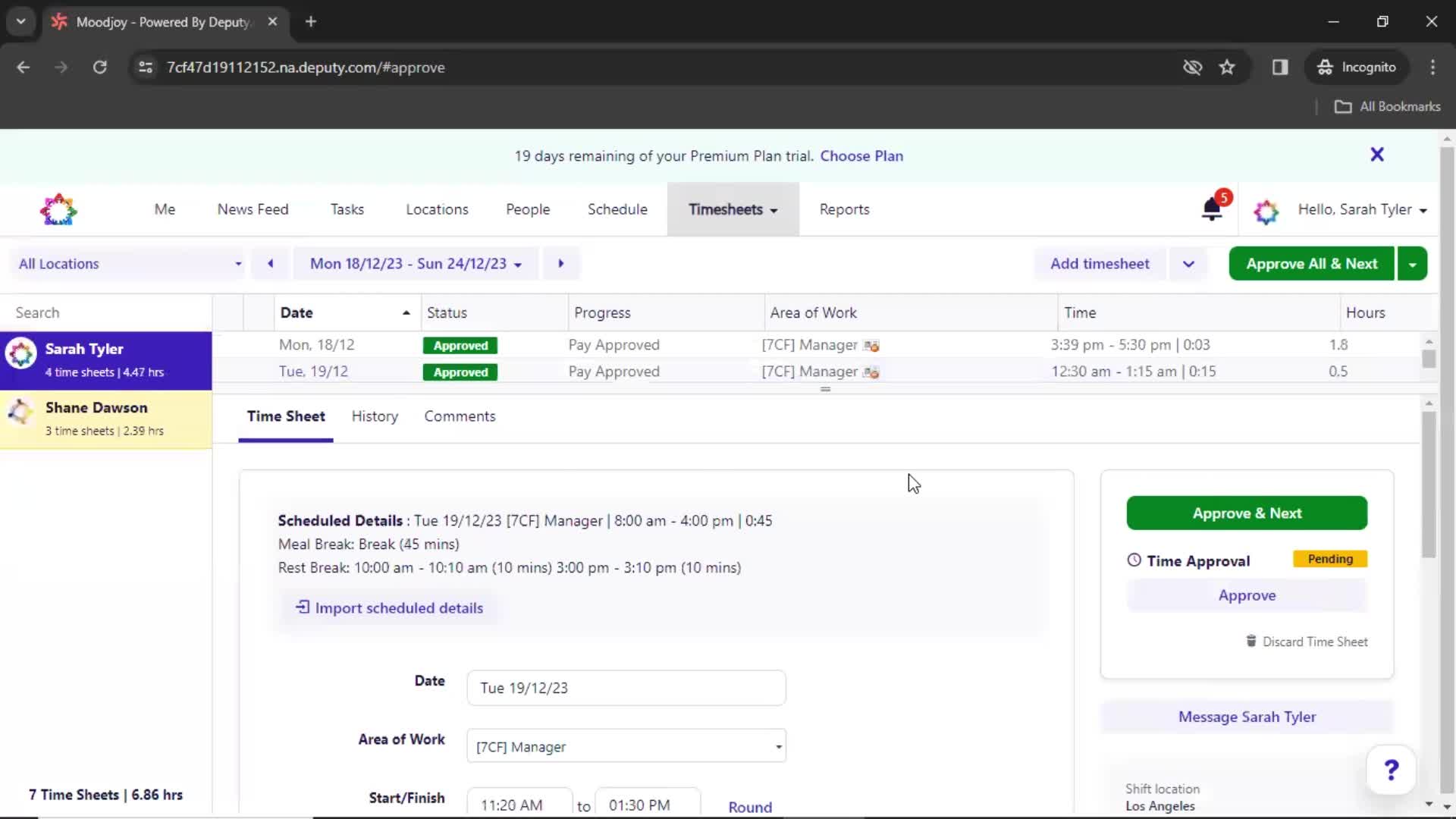Open the All Locations dropdown
The width and height of the screenshot is (1456, 819).
127,263
